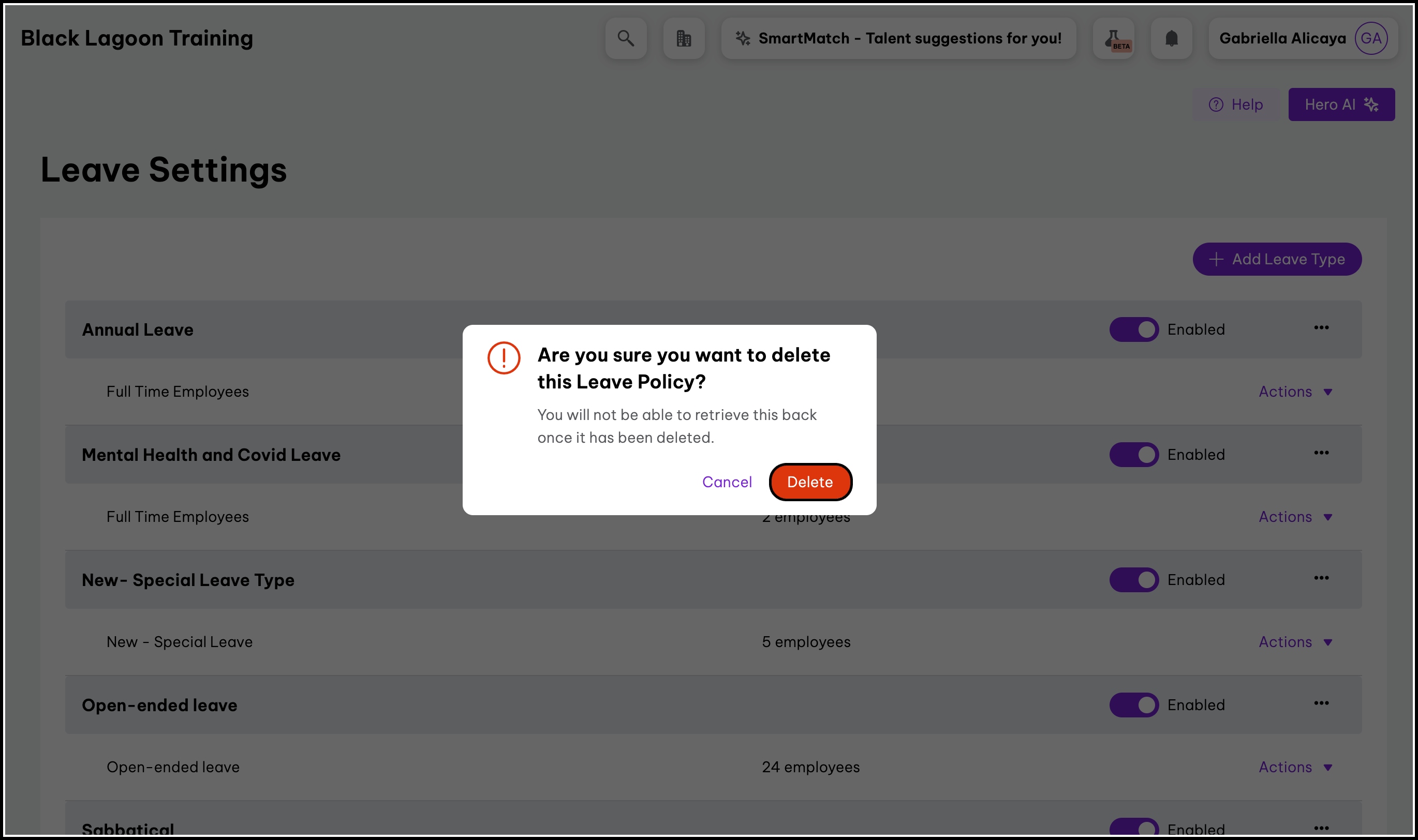Open the notifications bell
The width and height of the screenshot is (1418, 840).
pos(1172,38)
